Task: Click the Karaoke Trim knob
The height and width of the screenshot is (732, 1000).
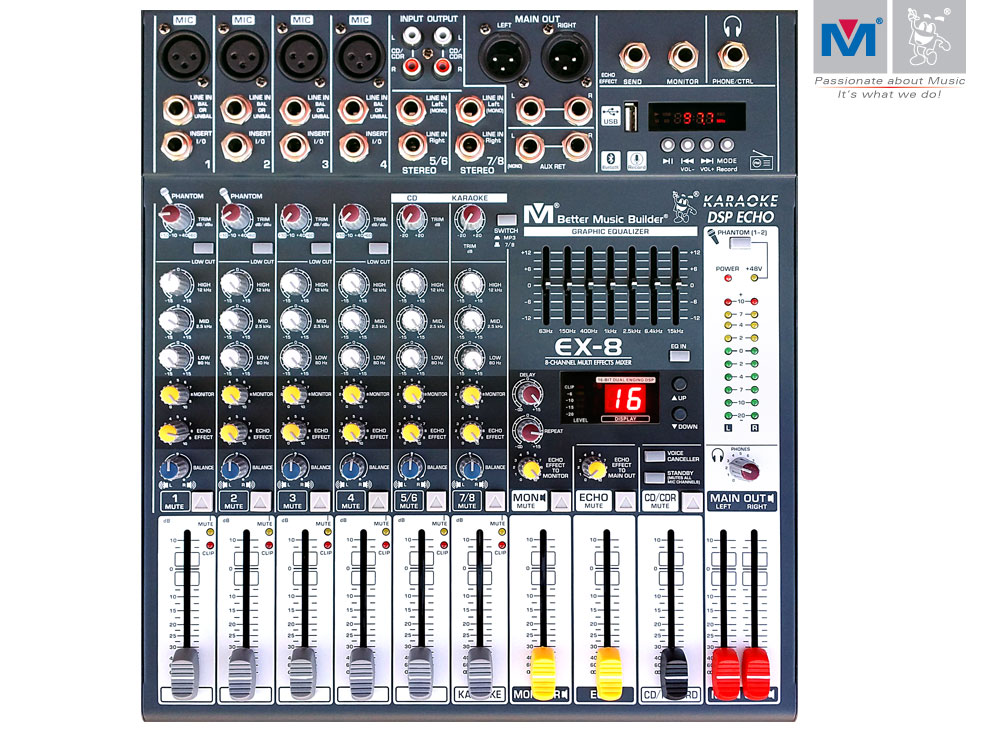Action: coord(470,219)
